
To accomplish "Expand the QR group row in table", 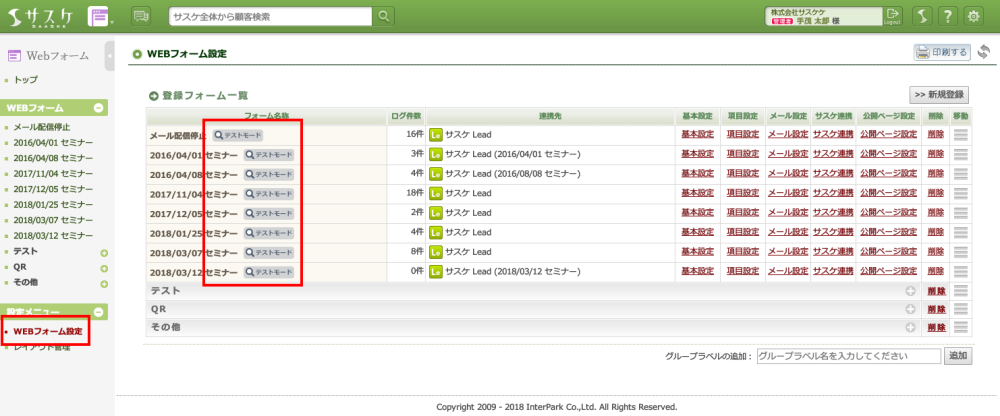I will [x=910, y=309].
